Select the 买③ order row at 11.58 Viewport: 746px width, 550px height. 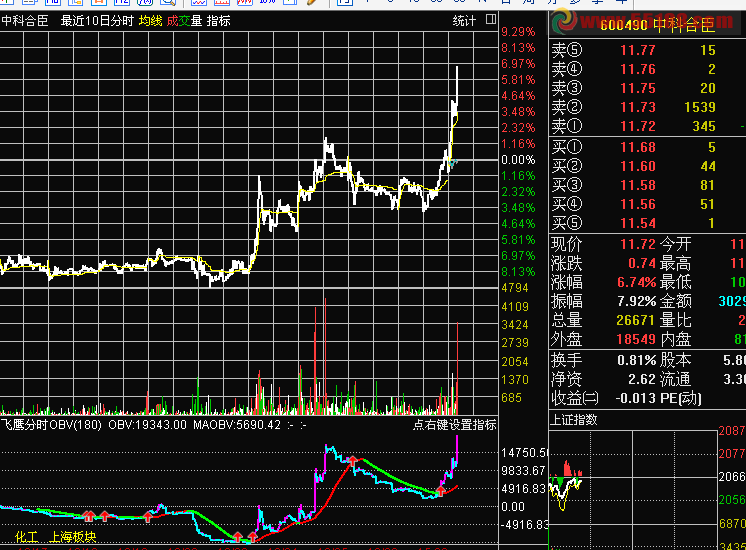coord(647,185)
